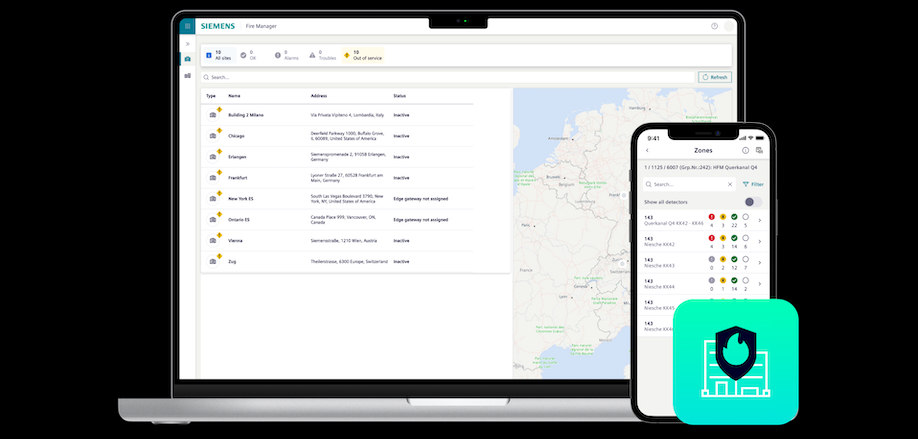Click the empty circle icon in Niesche KK44 row

[745, 280]
